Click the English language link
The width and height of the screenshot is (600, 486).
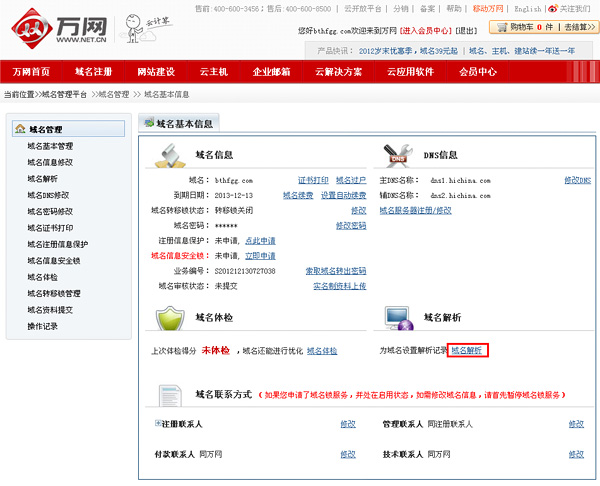coord(528,8)
